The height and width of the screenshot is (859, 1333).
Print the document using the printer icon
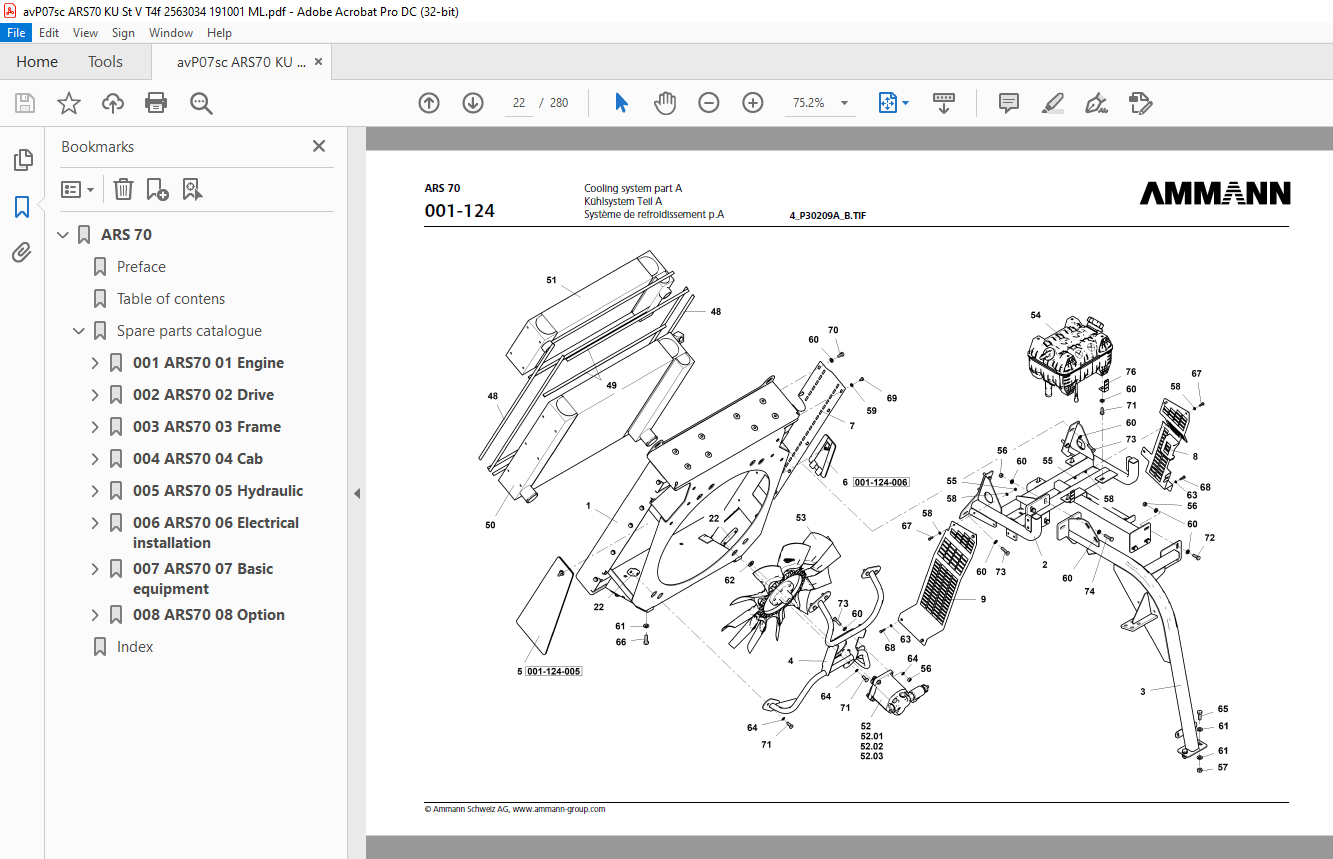pyautogui.click(x=156, y=103)
